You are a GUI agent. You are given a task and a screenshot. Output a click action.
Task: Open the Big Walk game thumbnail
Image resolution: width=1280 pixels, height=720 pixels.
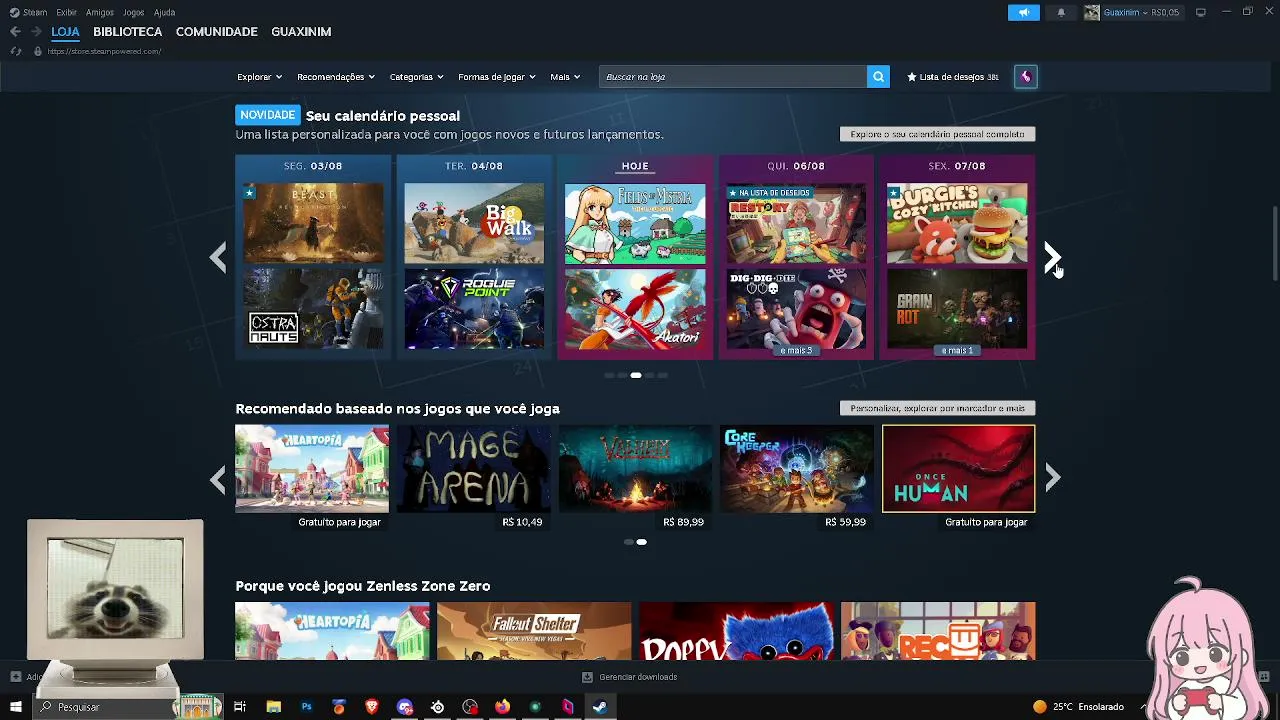[474, 223]
